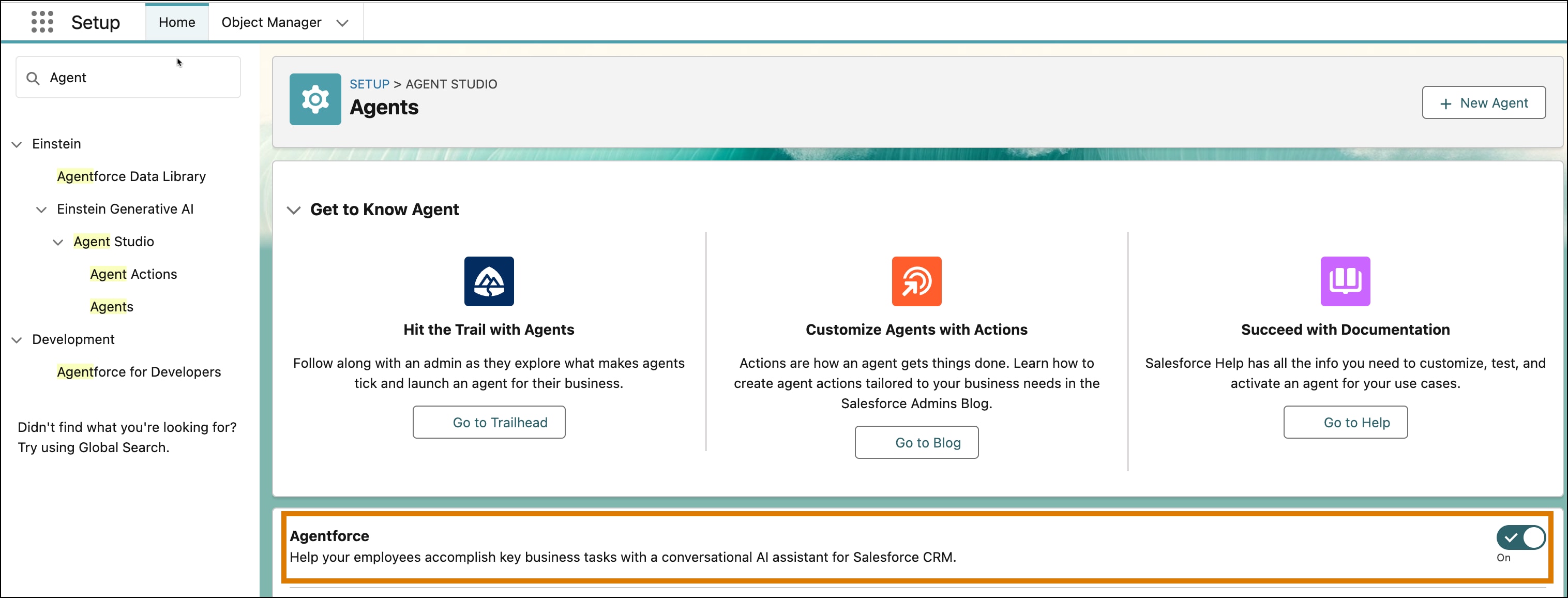Collapse the Agent Studio node
Viewport: 1568px width, 598px height.
(x=58, y=243)
